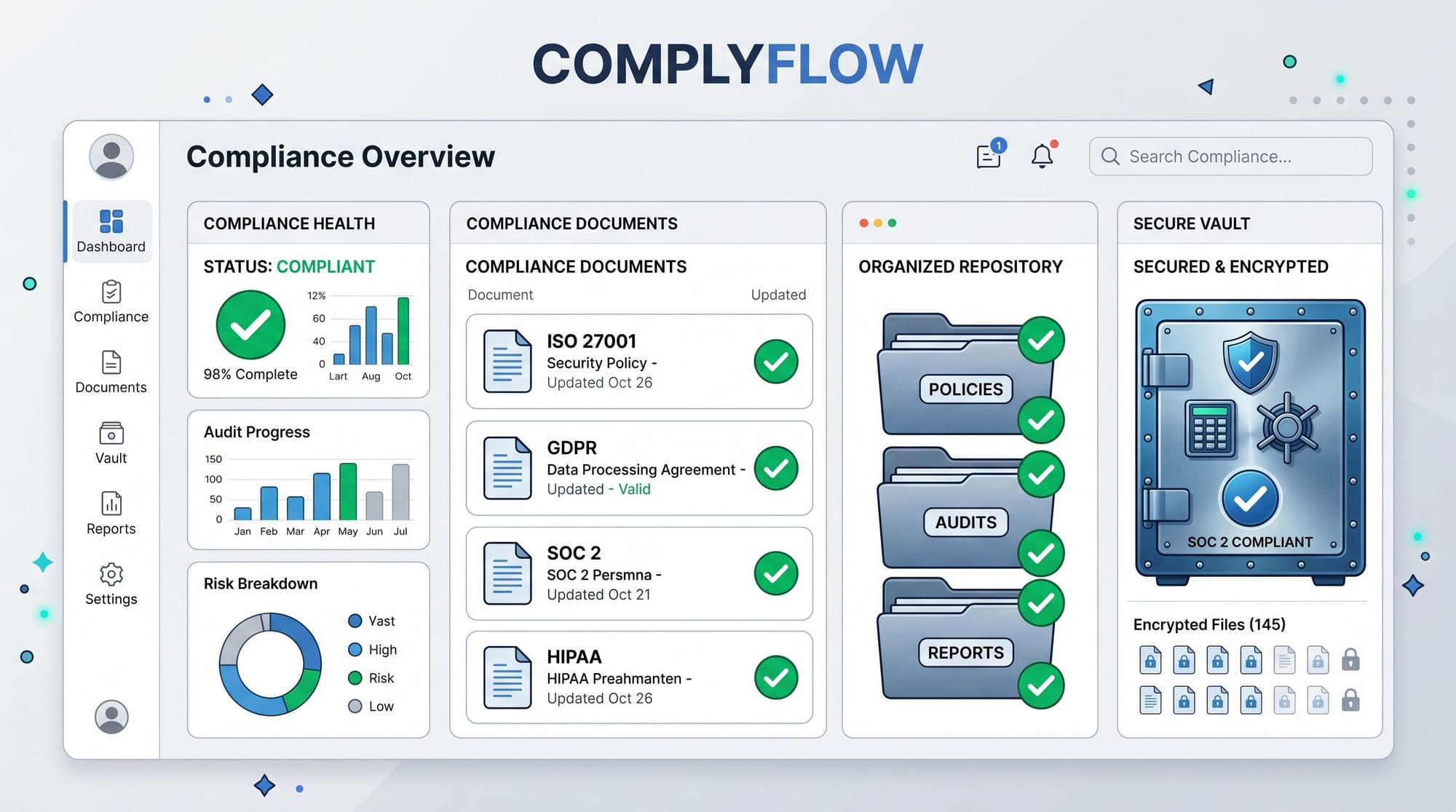Open notifications via the bell icon
The width and height of the screenshot is (1456, 812).
pos(1041,155)
